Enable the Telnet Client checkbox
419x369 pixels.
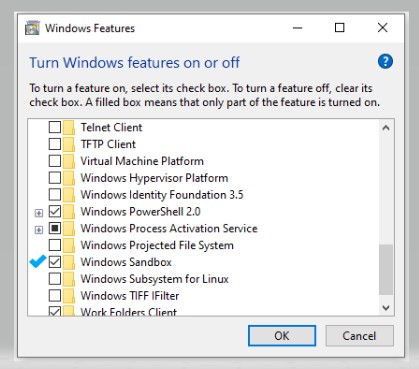coord(55,127)
